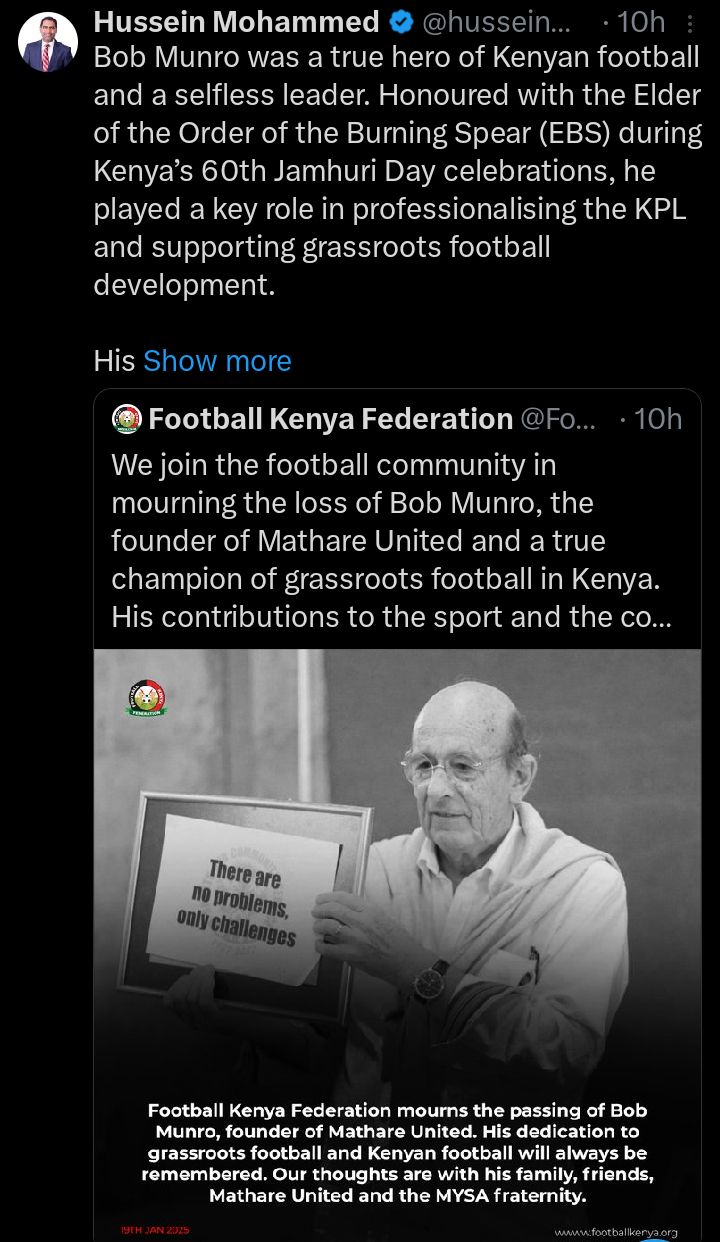Open the main tweet text about Bob Munro

(397, 170)
